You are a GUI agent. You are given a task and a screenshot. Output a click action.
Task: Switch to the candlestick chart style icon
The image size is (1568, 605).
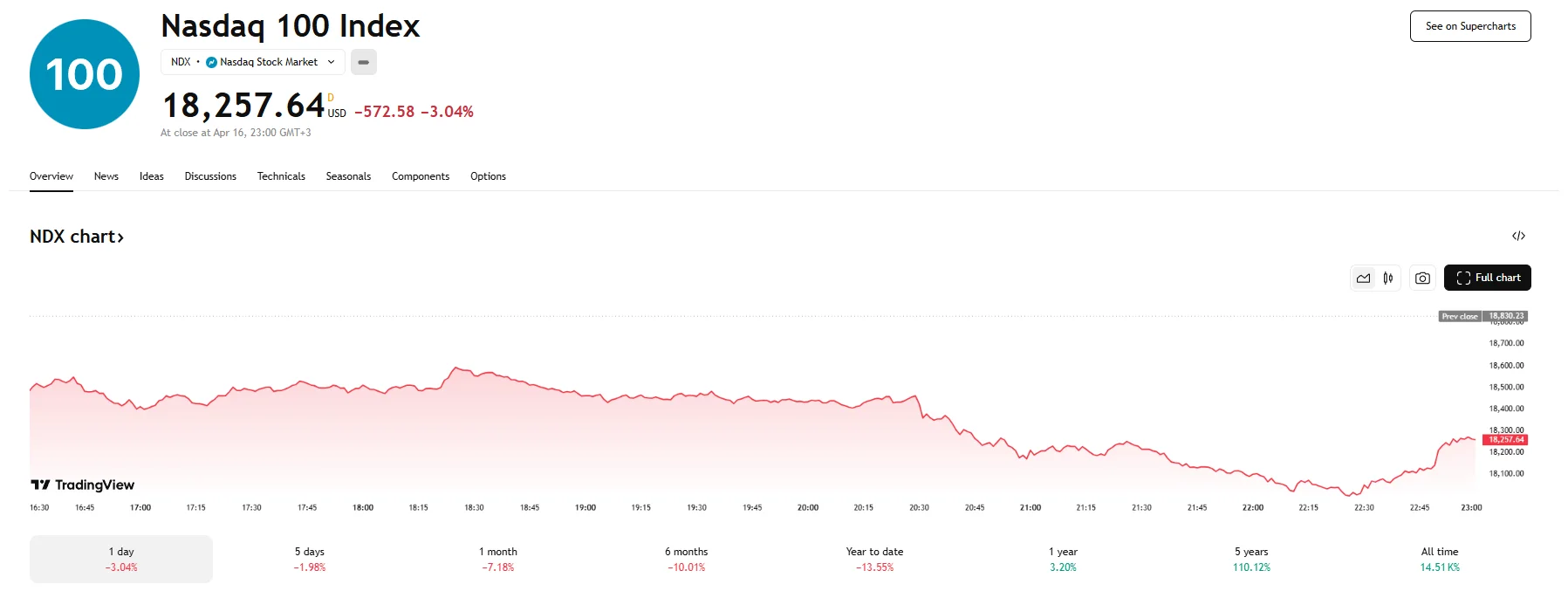[x=1387, y=278]
